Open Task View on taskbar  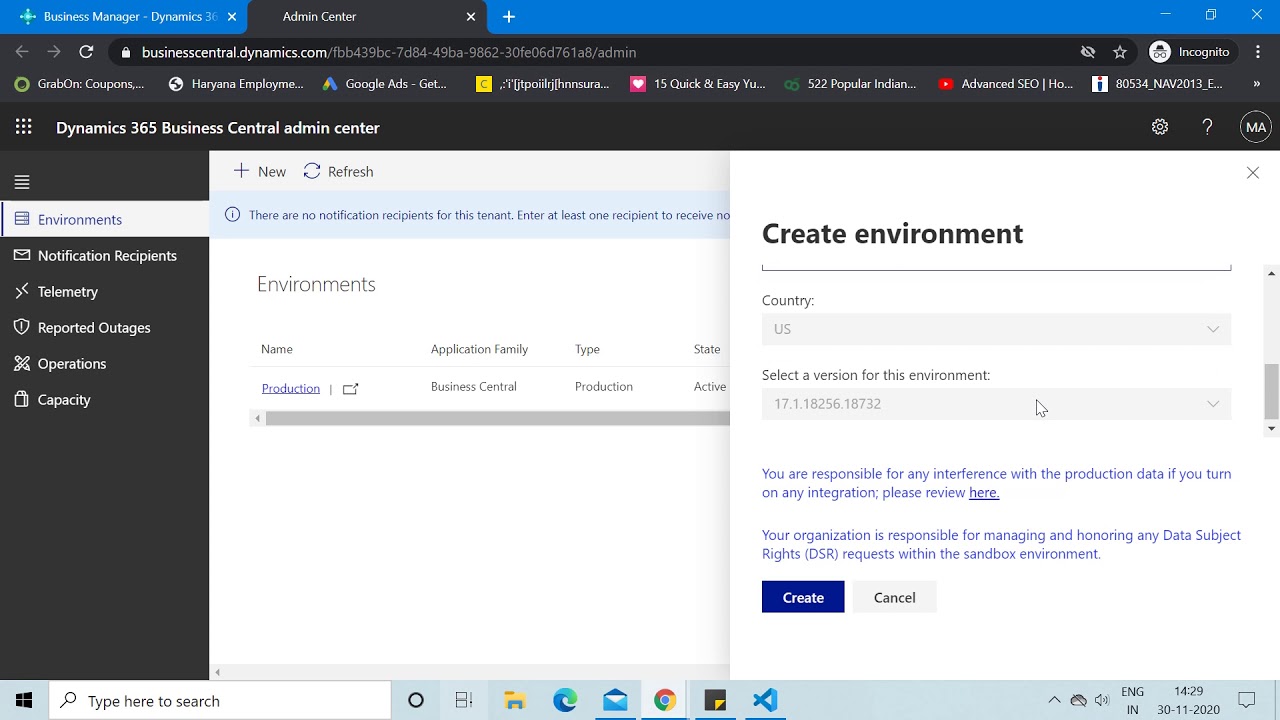pyautogui.click(x=464, y=701)
